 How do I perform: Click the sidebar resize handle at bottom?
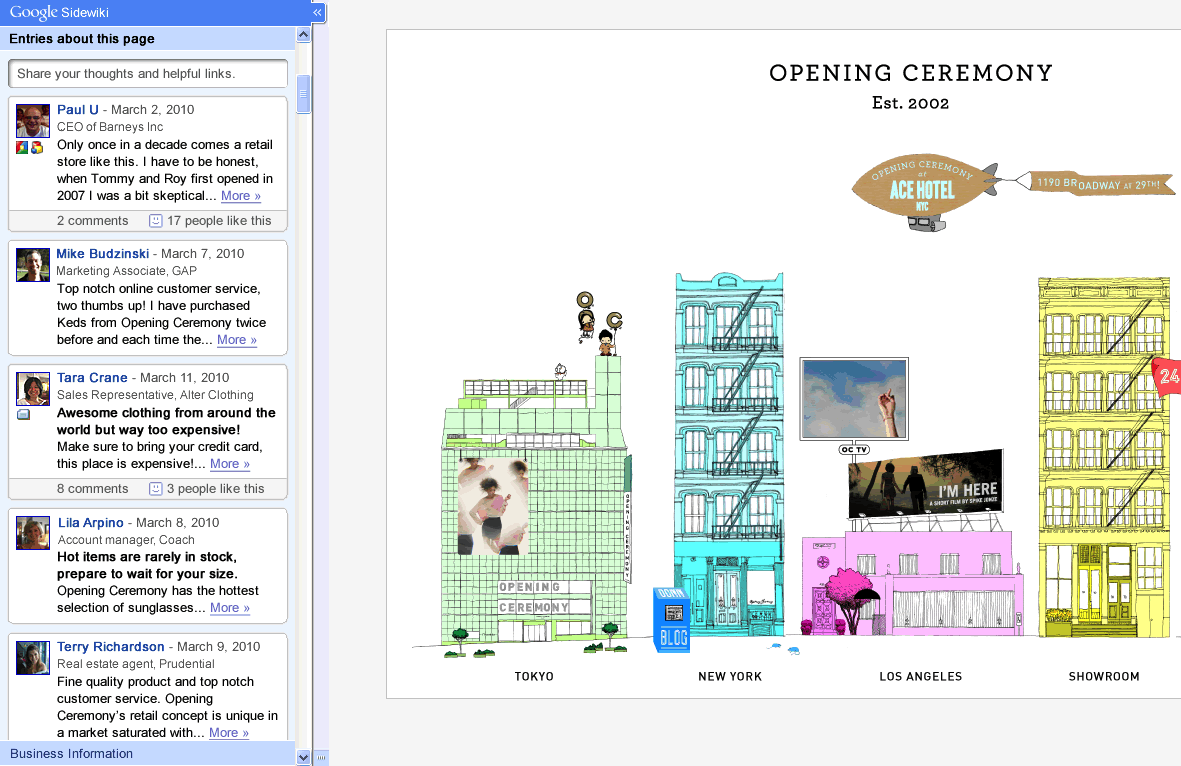pos(321,758)
